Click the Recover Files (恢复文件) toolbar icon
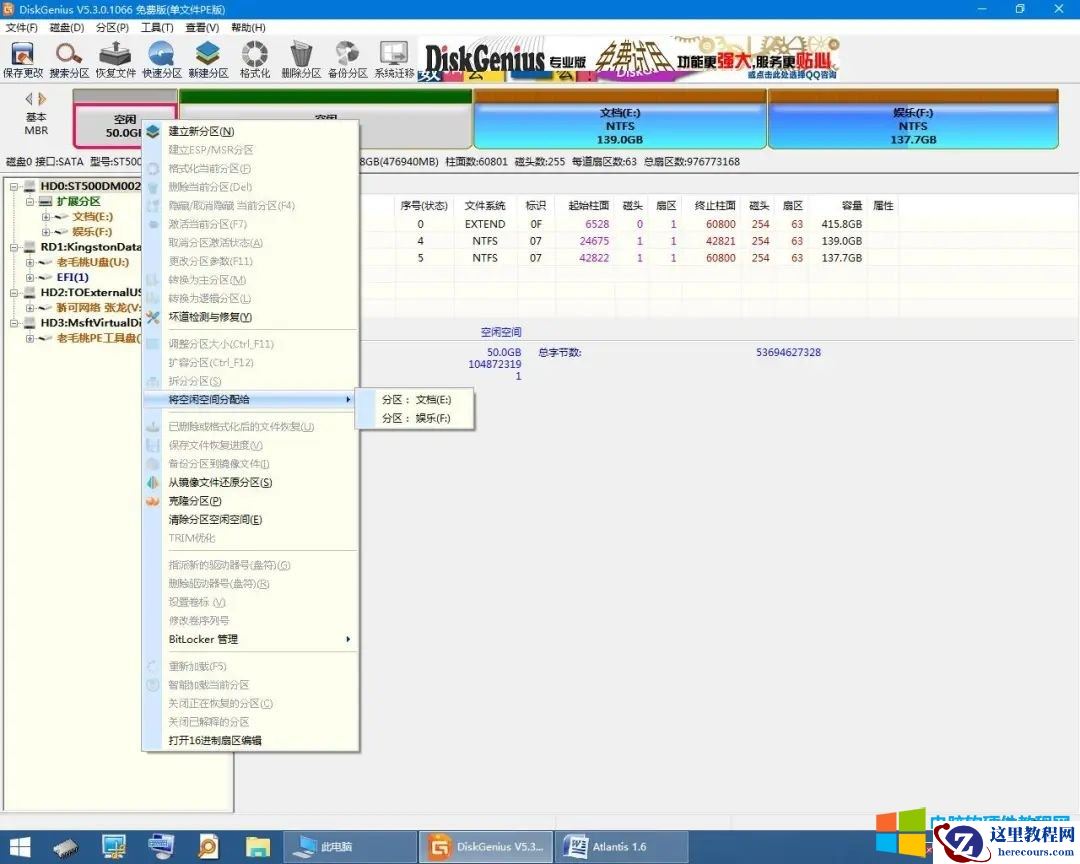 coord(116,60)
